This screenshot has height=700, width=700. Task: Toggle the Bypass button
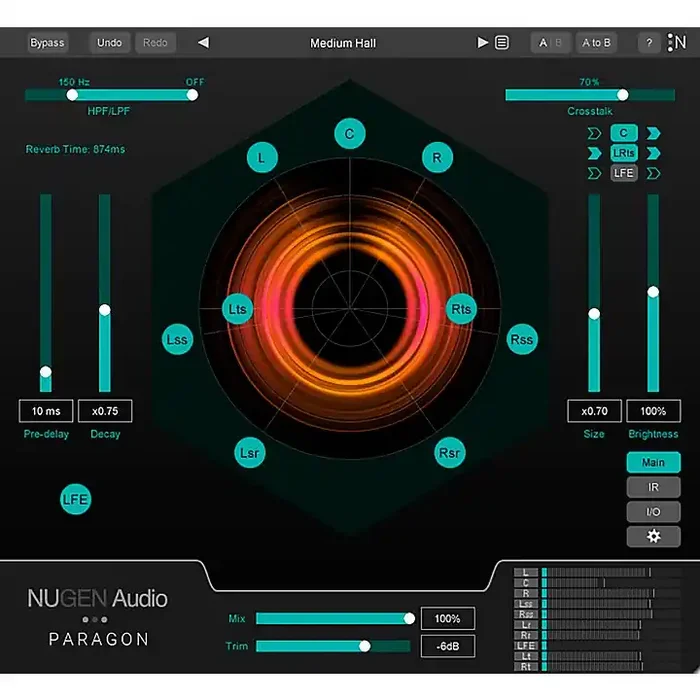47,43
